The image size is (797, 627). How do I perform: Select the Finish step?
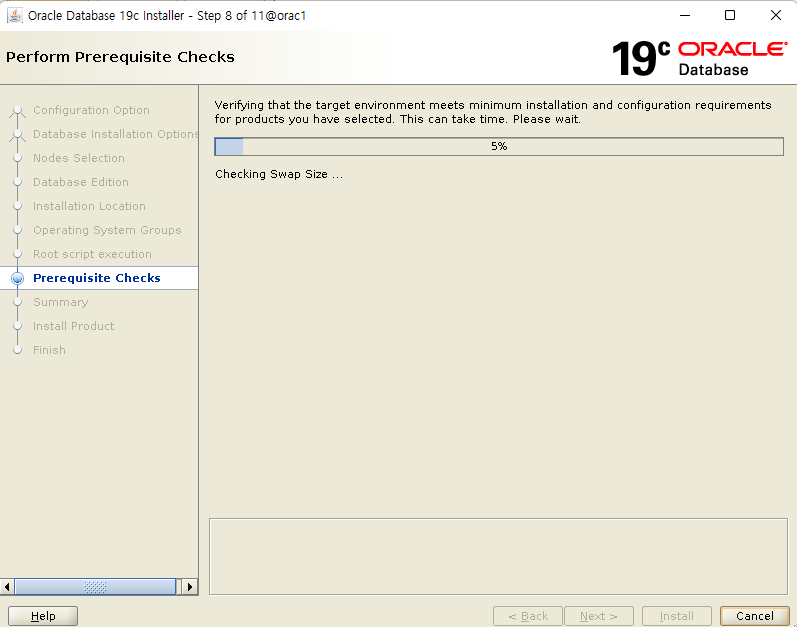pyautogui.click(x=49, y=350)
